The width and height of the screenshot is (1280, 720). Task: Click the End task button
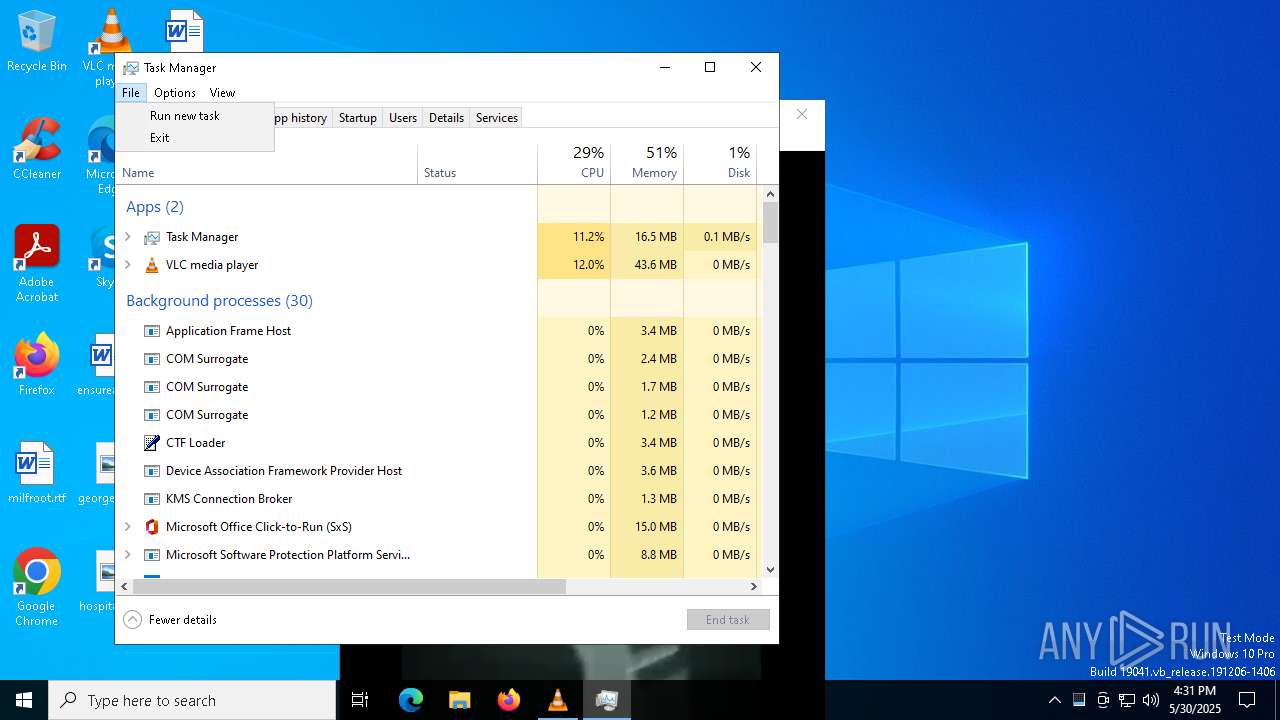pyautogui.click(x=728, y=620)
